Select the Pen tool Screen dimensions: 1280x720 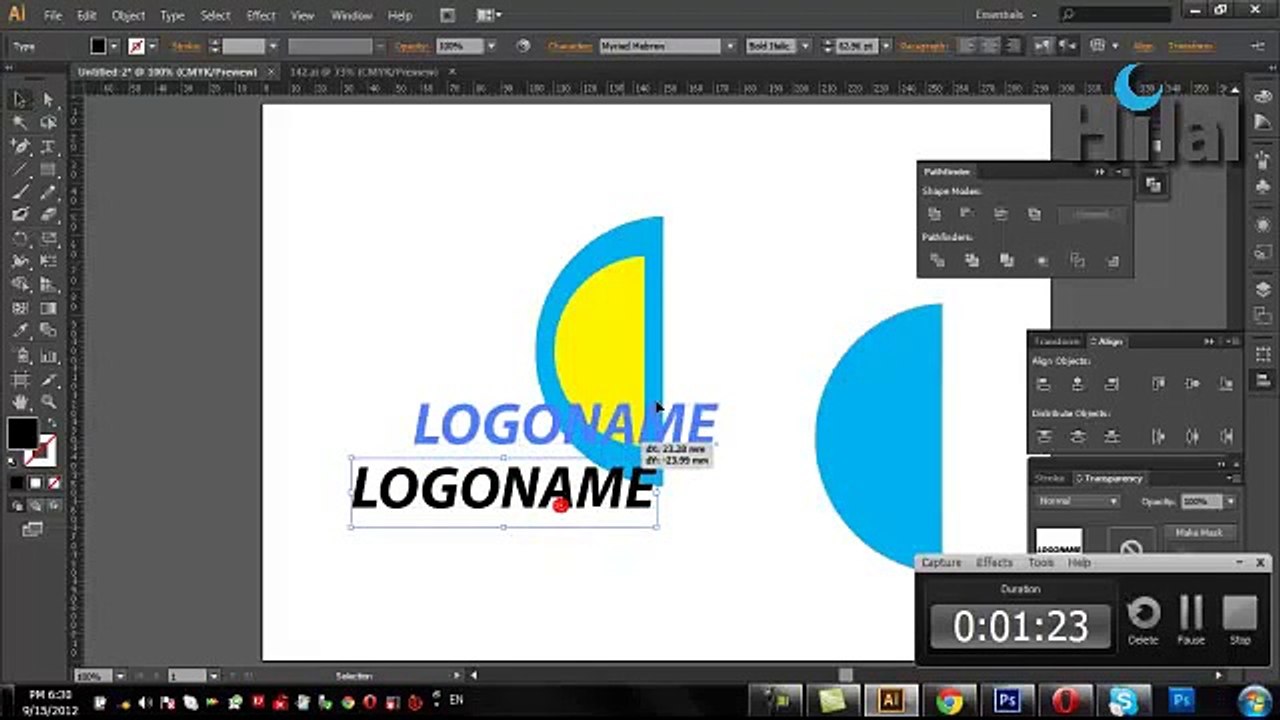pyautogui.click(x=20, y=146)
